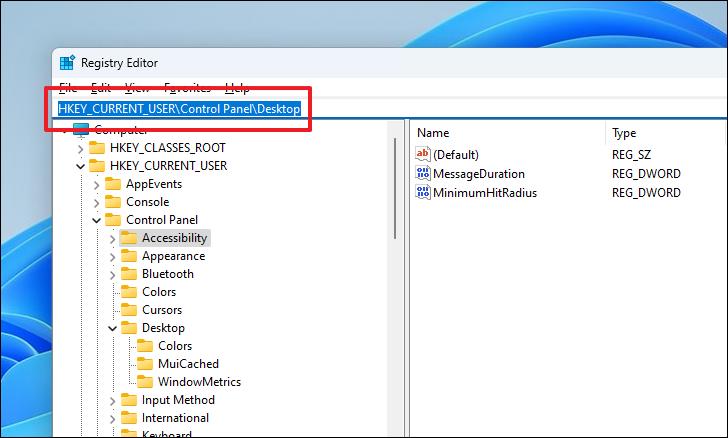728x438 pixels.
Task: Expand the HKEY_CLASSES_ROOT key
Action: click(x=80, y=149)
